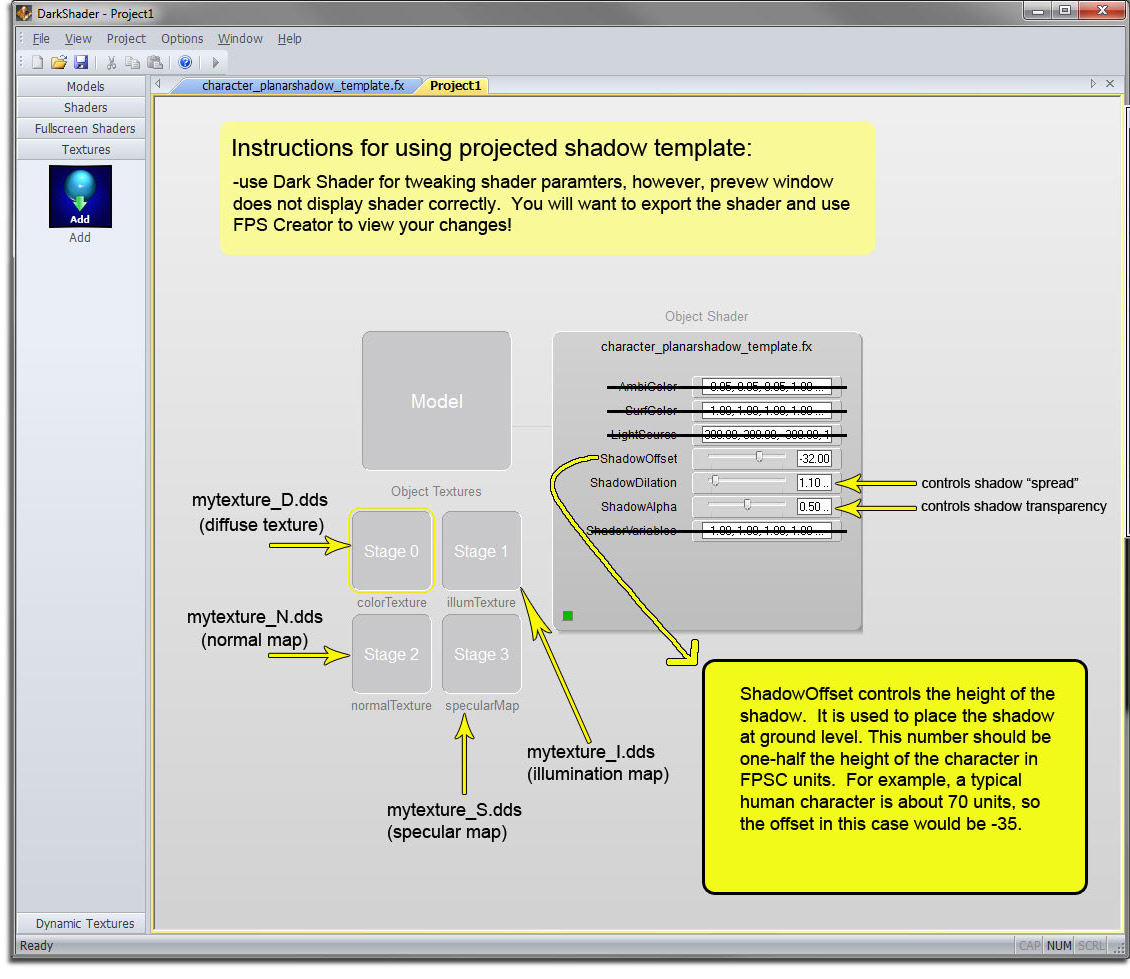This screenshot has height=979, width=1130.
Task: Click the Cut scissors icon
Action: point(112,62)
